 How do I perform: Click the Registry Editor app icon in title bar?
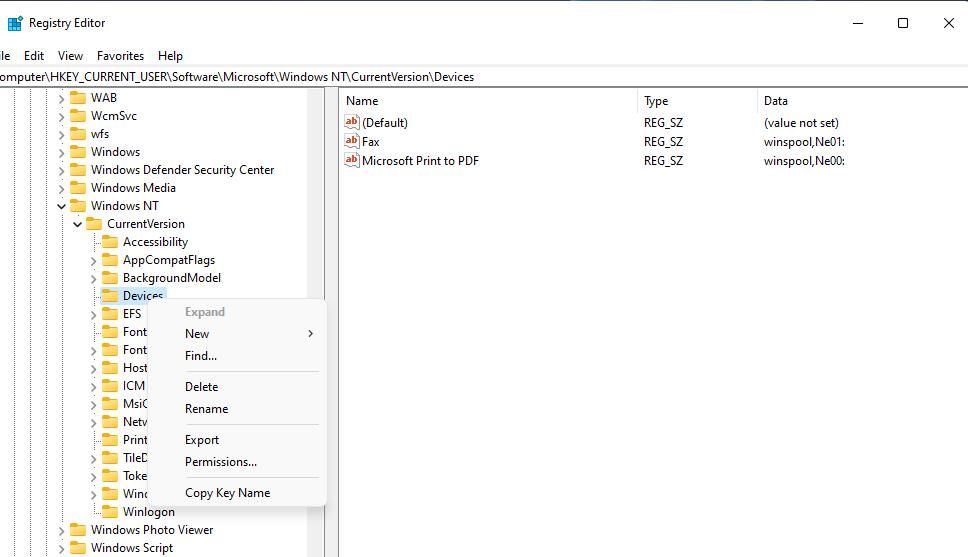pyautogui.click(x=15, y=23)
